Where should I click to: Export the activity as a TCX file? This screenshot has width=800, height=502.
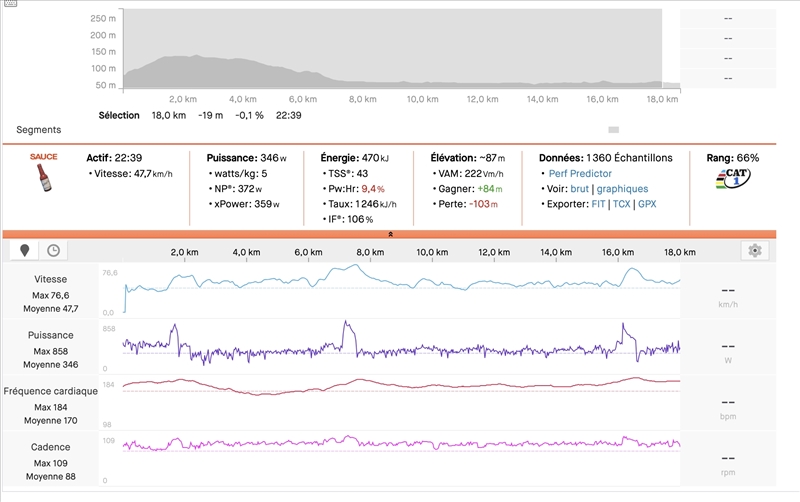[x=622, y=204]
